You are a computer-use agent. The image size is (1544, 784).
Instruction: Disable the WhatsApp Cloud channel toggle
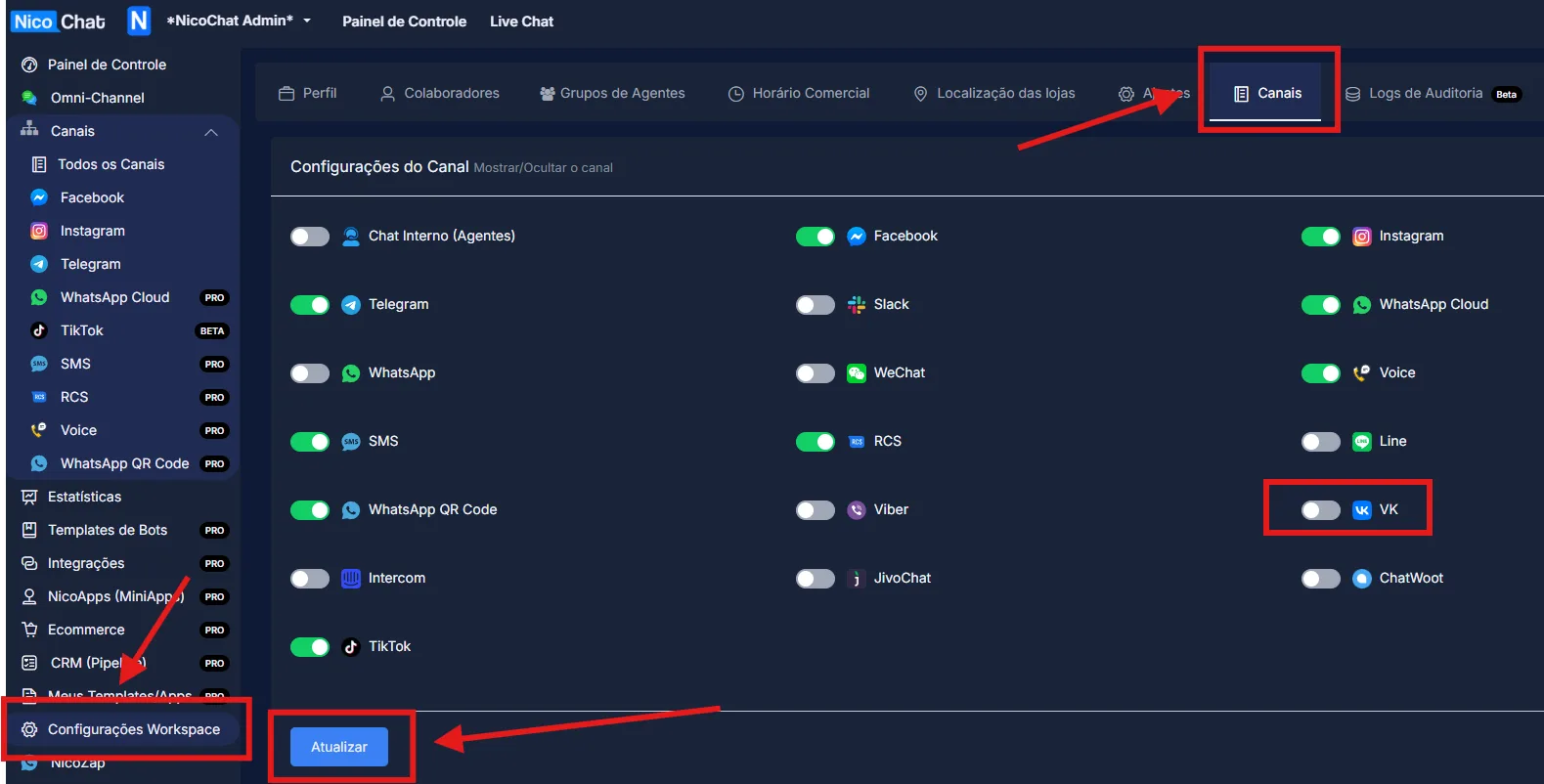[x=1321, y=305]
